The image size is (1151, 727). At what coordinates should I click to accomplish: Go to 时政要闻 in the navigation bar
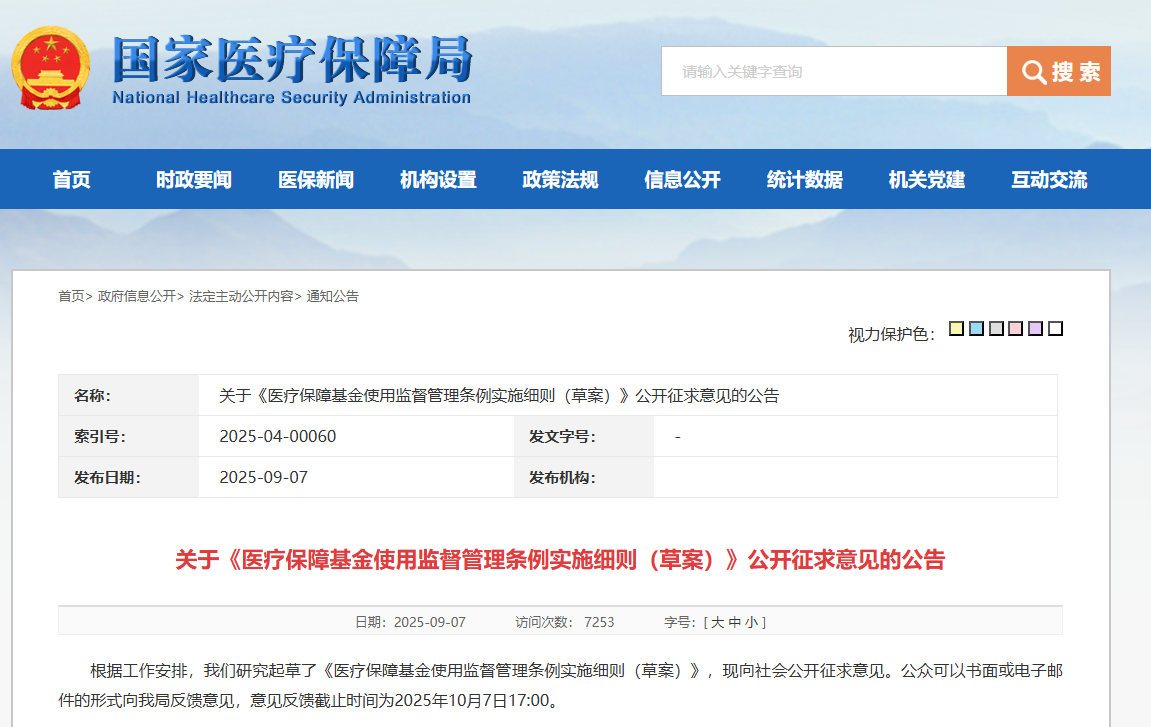click(x=194, y=180)
